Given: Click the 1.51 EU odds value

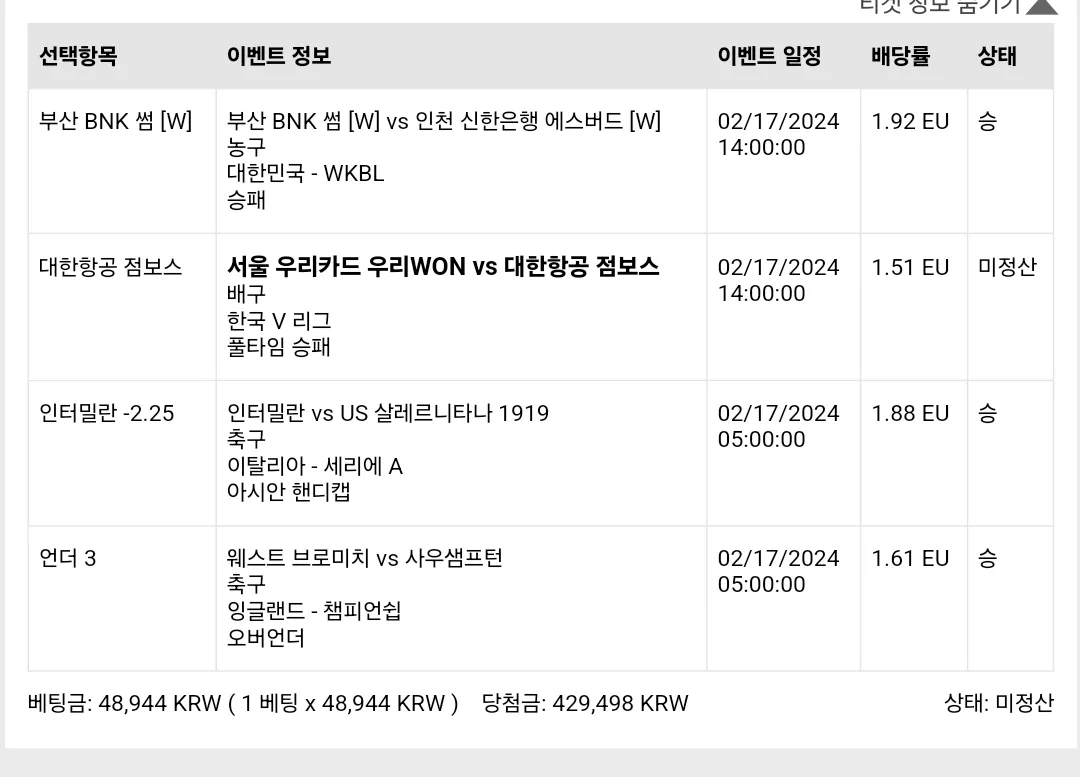Looking at the screenshot, I should (910, 267).
